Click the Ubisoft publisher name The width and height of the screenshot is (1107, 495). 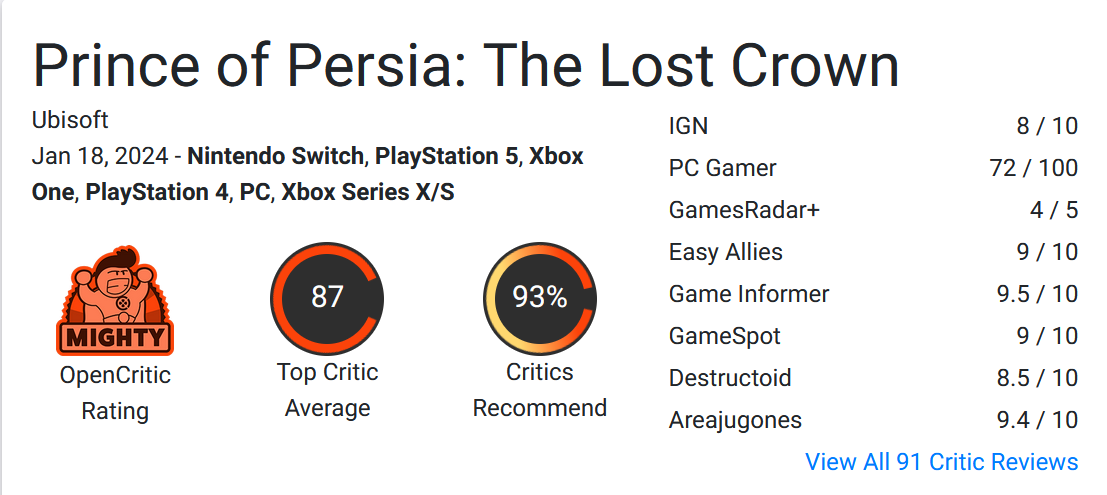point(70,120)
